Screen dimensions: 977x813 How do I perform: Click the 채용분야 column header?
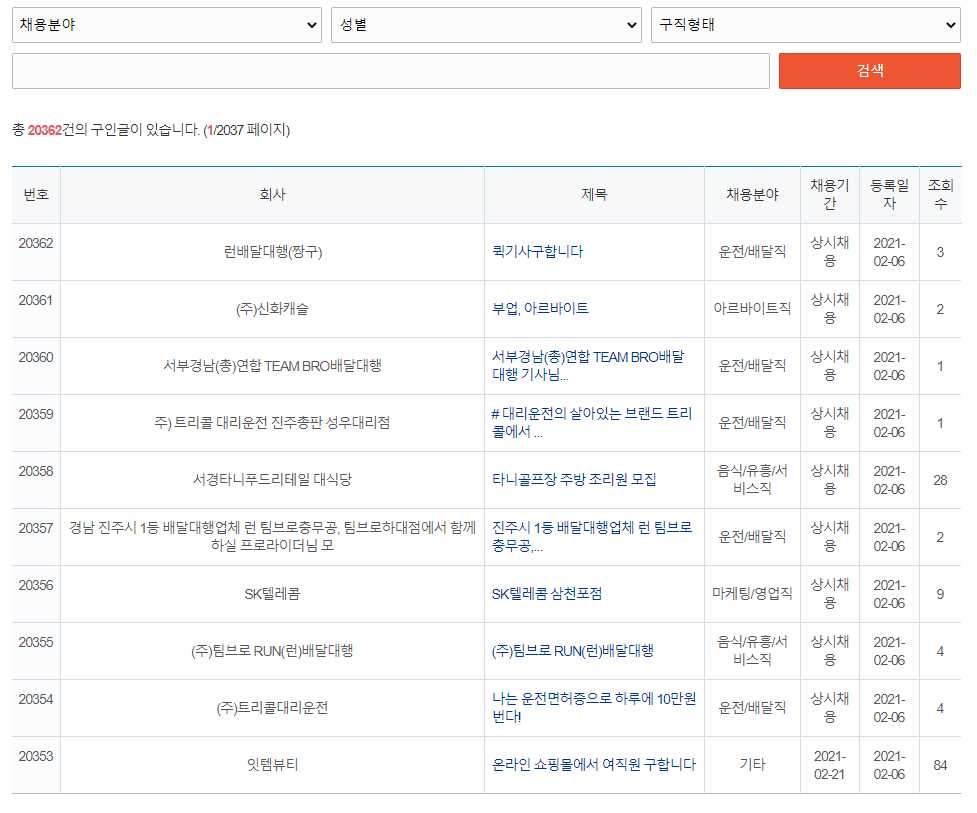[x=752, y=194]
